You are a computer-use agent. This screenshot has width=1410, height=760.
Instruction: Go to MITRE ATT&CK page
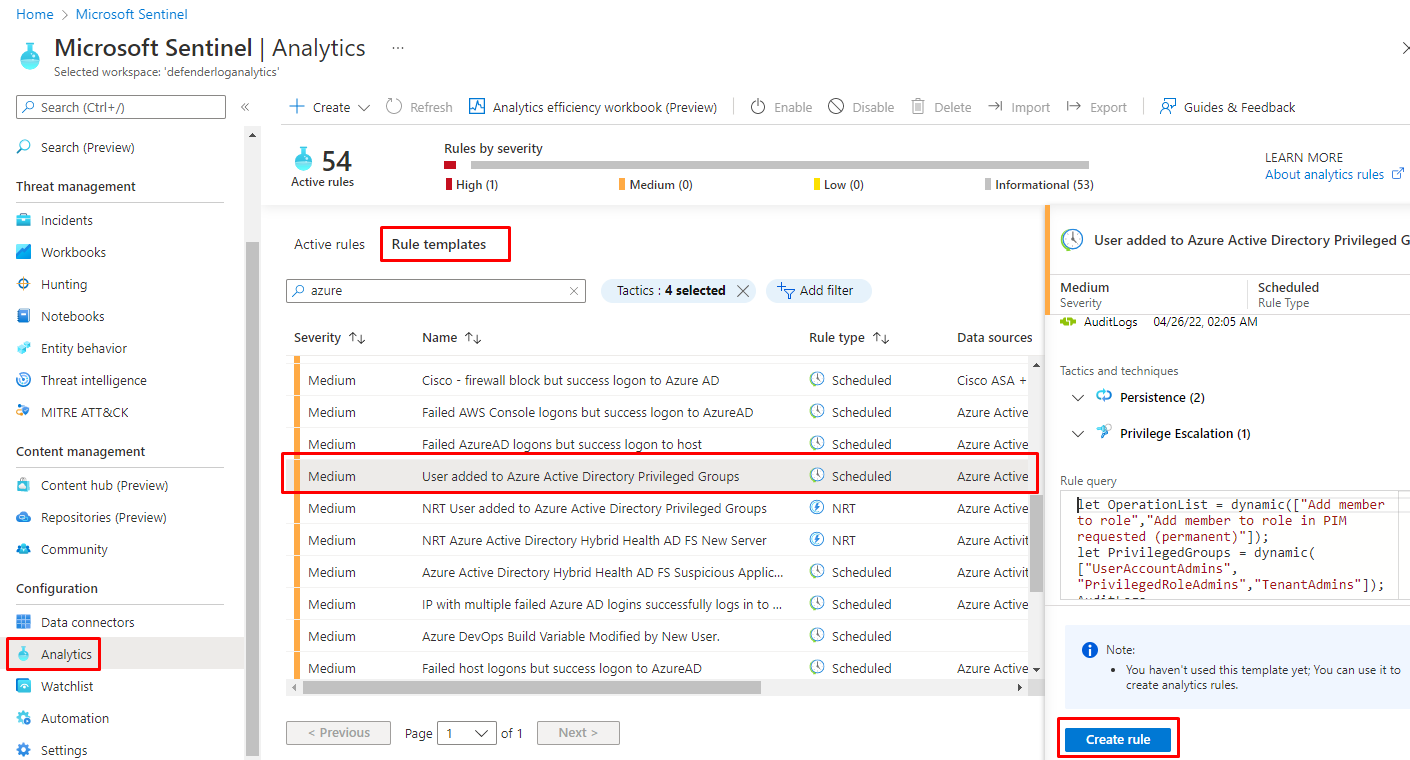tap(84, 412)
